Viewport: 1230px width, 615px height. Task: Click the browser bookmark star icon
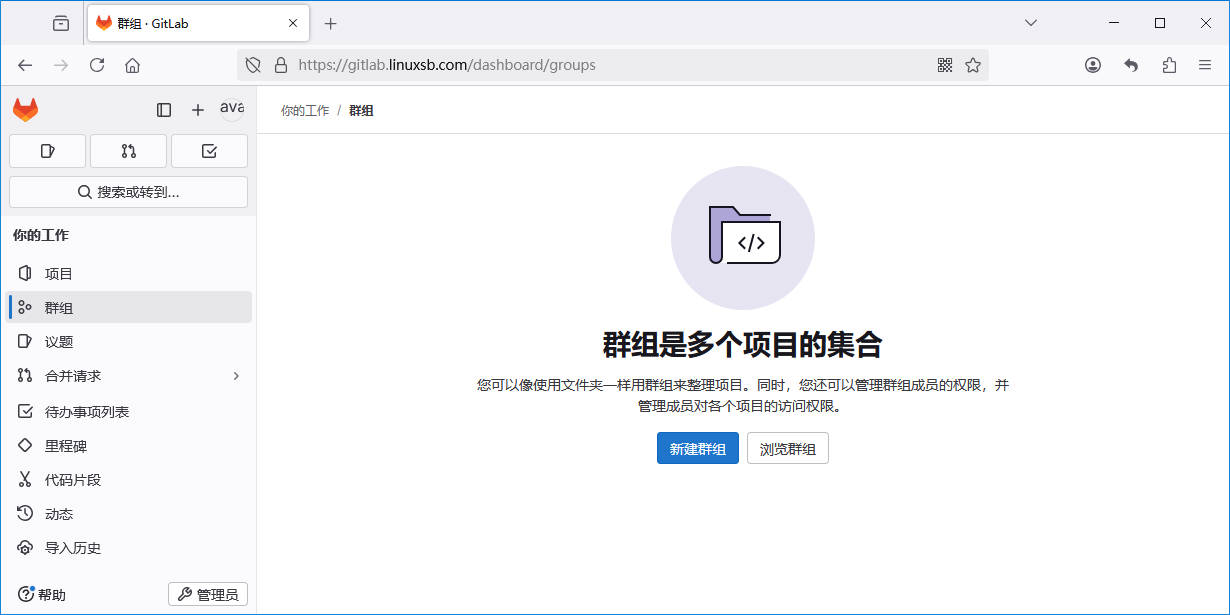[973, 65]
